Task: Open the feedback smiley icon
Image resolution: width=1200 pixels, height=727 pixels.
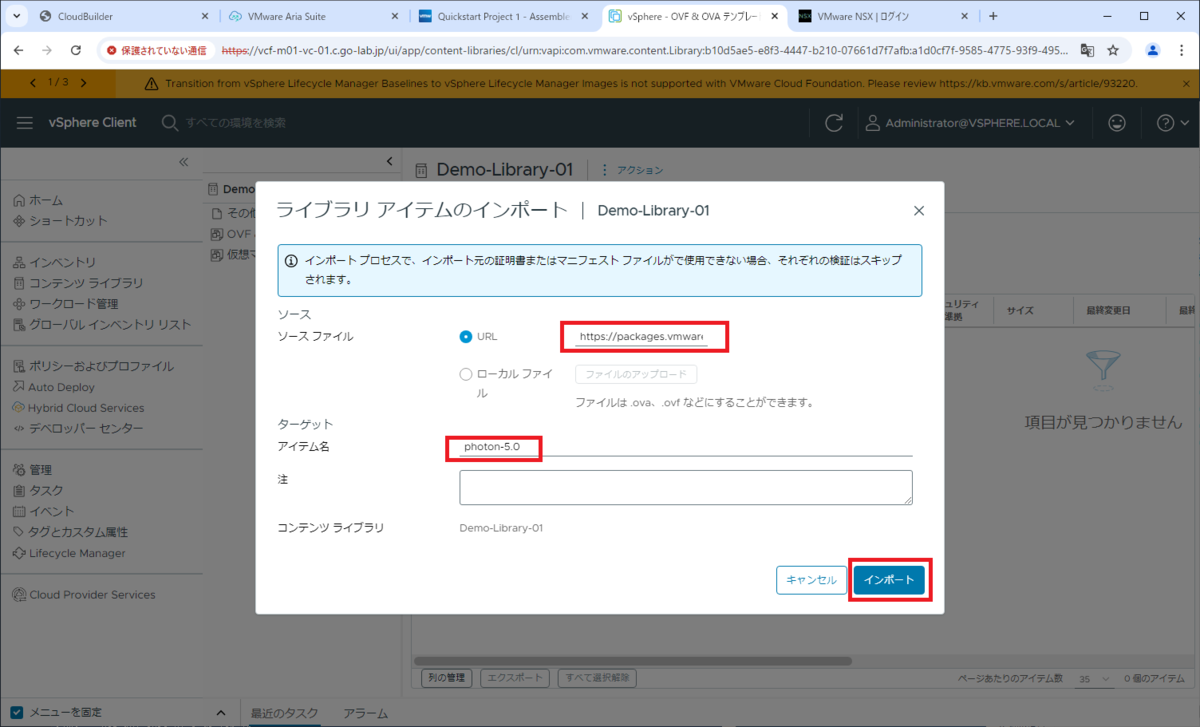Action: pos(1117,123)
